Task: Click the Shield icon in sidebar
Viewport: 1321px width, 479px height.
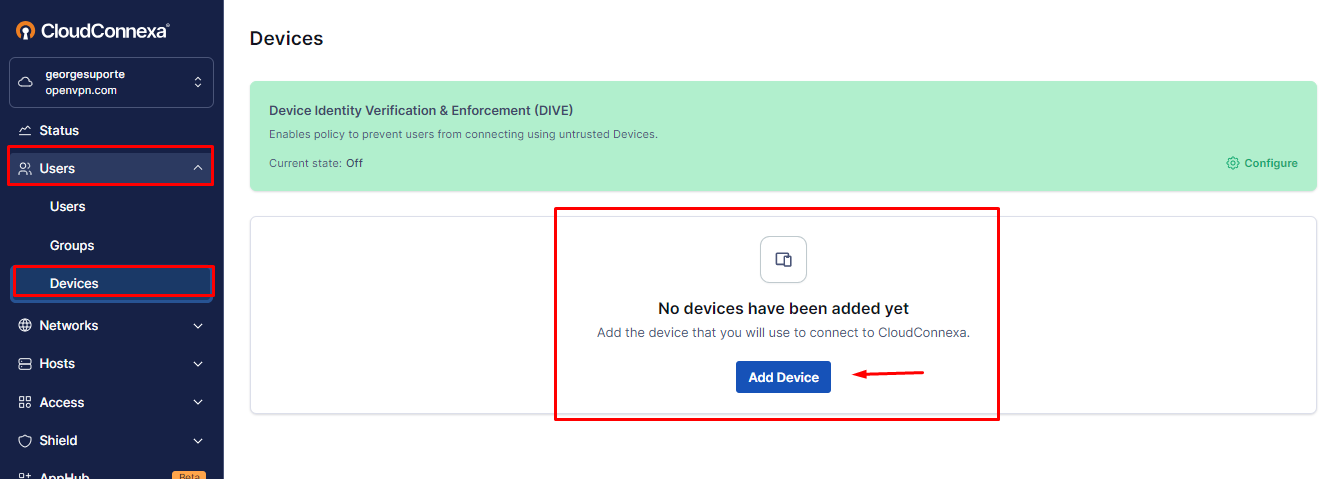Action: click(25, 441)
